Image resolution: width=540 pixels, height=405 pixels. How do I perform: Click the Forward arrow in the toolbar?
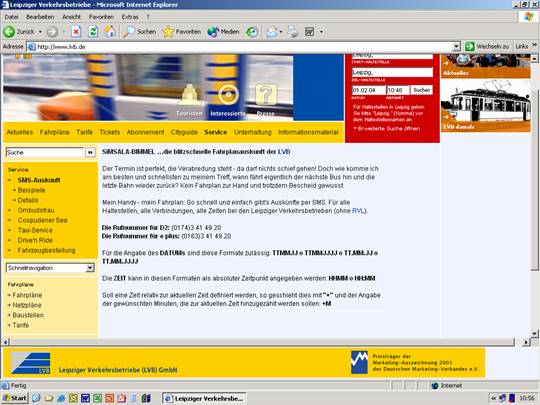[x=52, y=32]
